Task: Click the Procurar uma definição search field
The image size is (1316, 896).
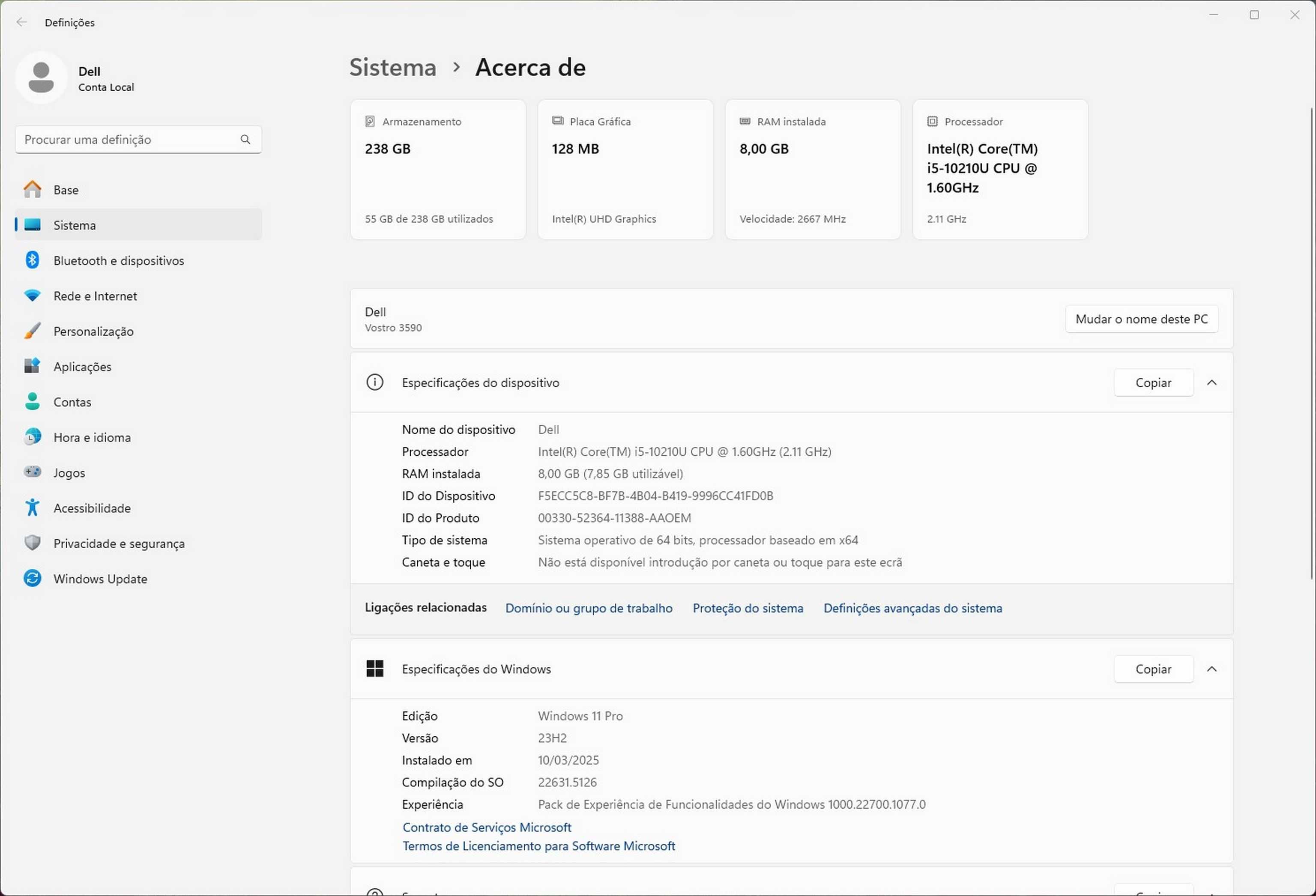Action: (138, 139)
